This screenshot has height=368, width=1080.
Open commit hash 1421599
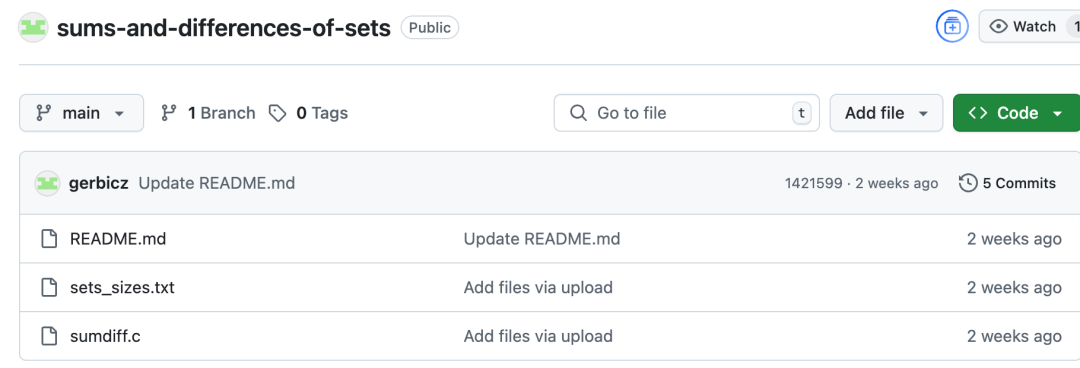(813, 183)
